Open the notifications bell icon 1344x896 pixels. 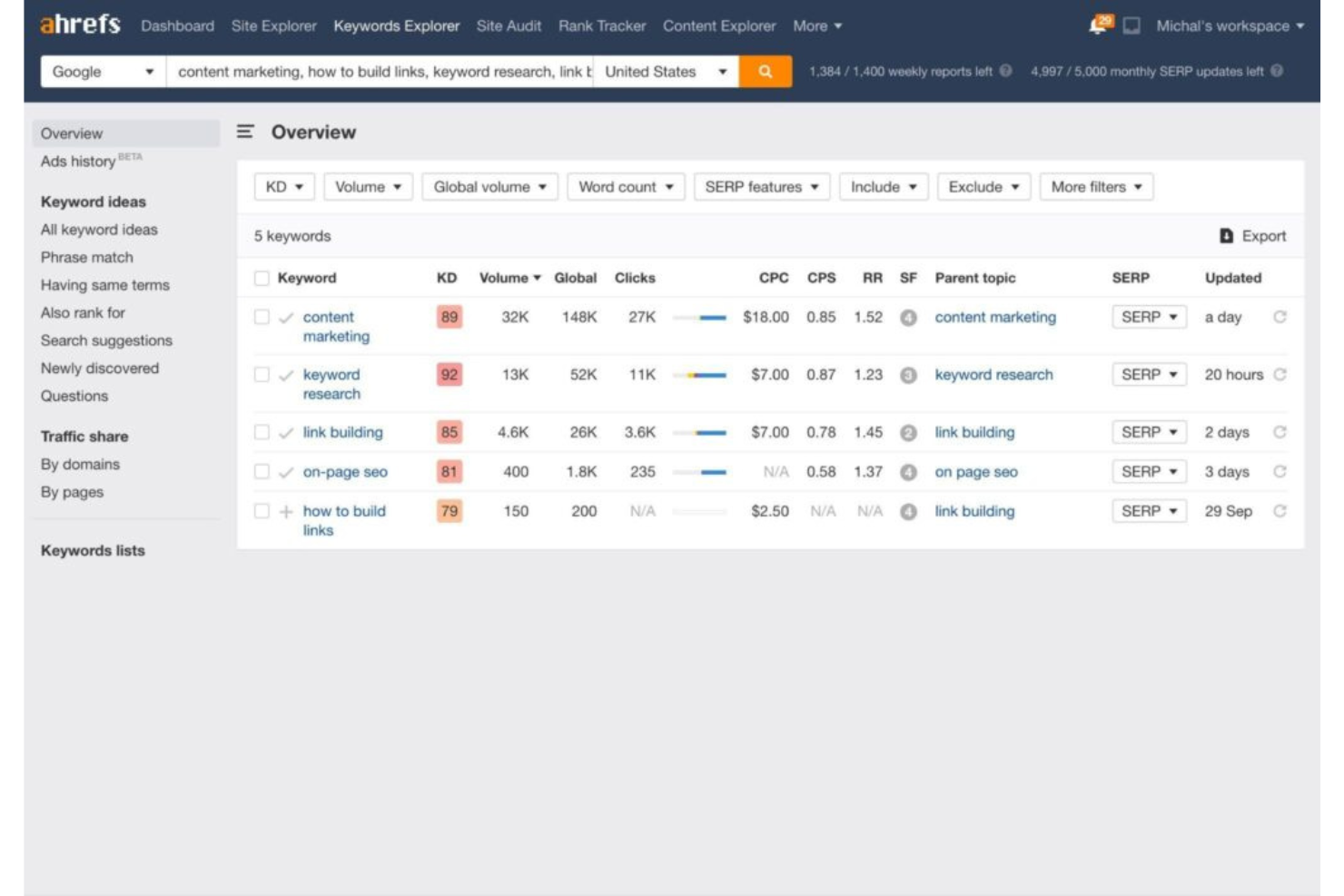(x=1100, y=25)
